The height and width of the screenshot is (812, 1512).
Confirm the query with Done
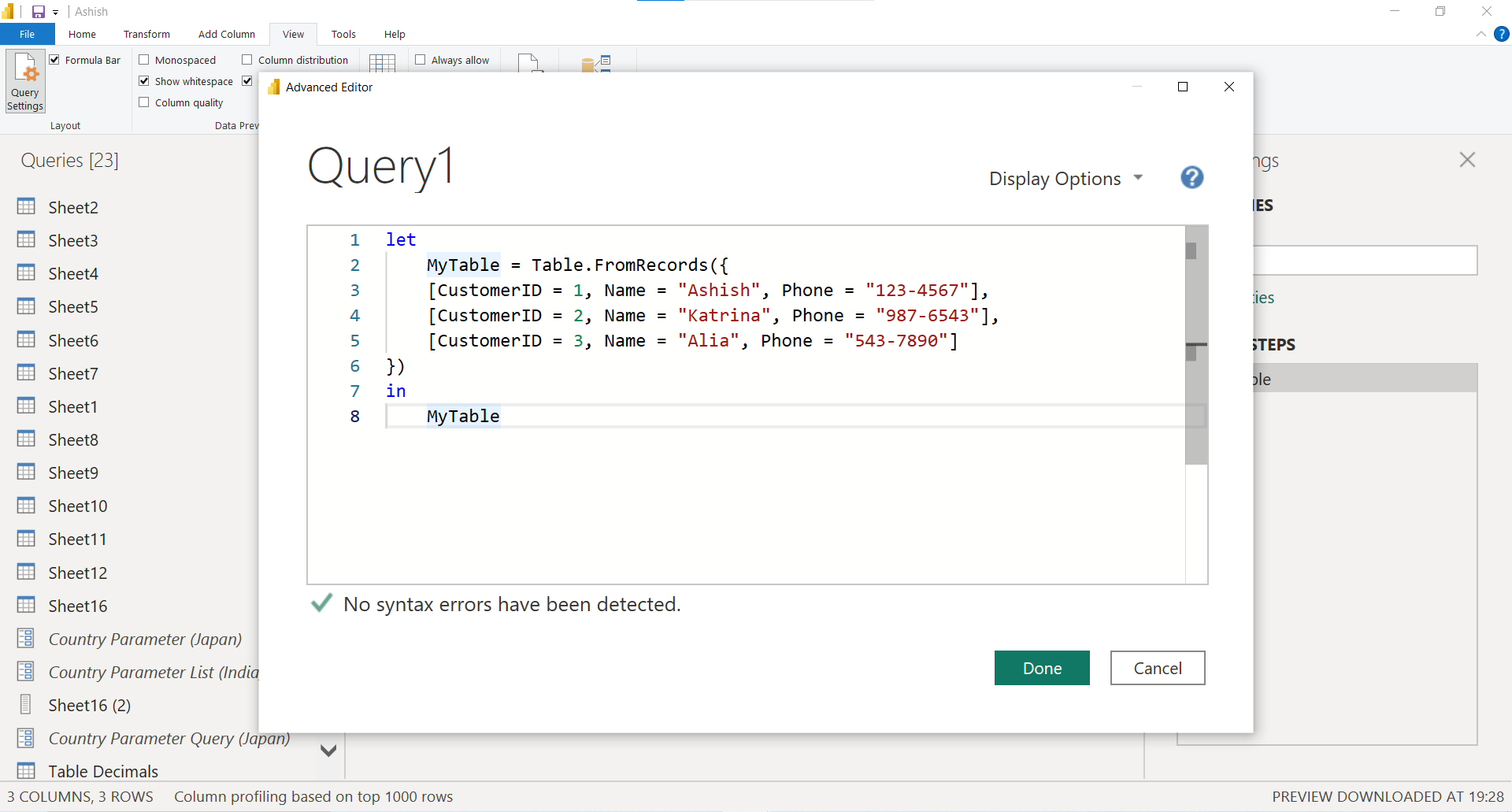(1041, 667)
